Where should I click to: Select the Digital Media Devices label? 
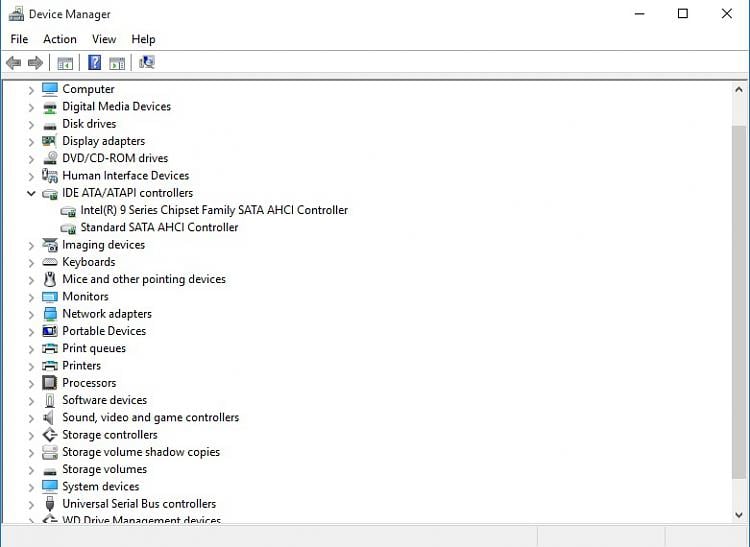pos(116,106)
